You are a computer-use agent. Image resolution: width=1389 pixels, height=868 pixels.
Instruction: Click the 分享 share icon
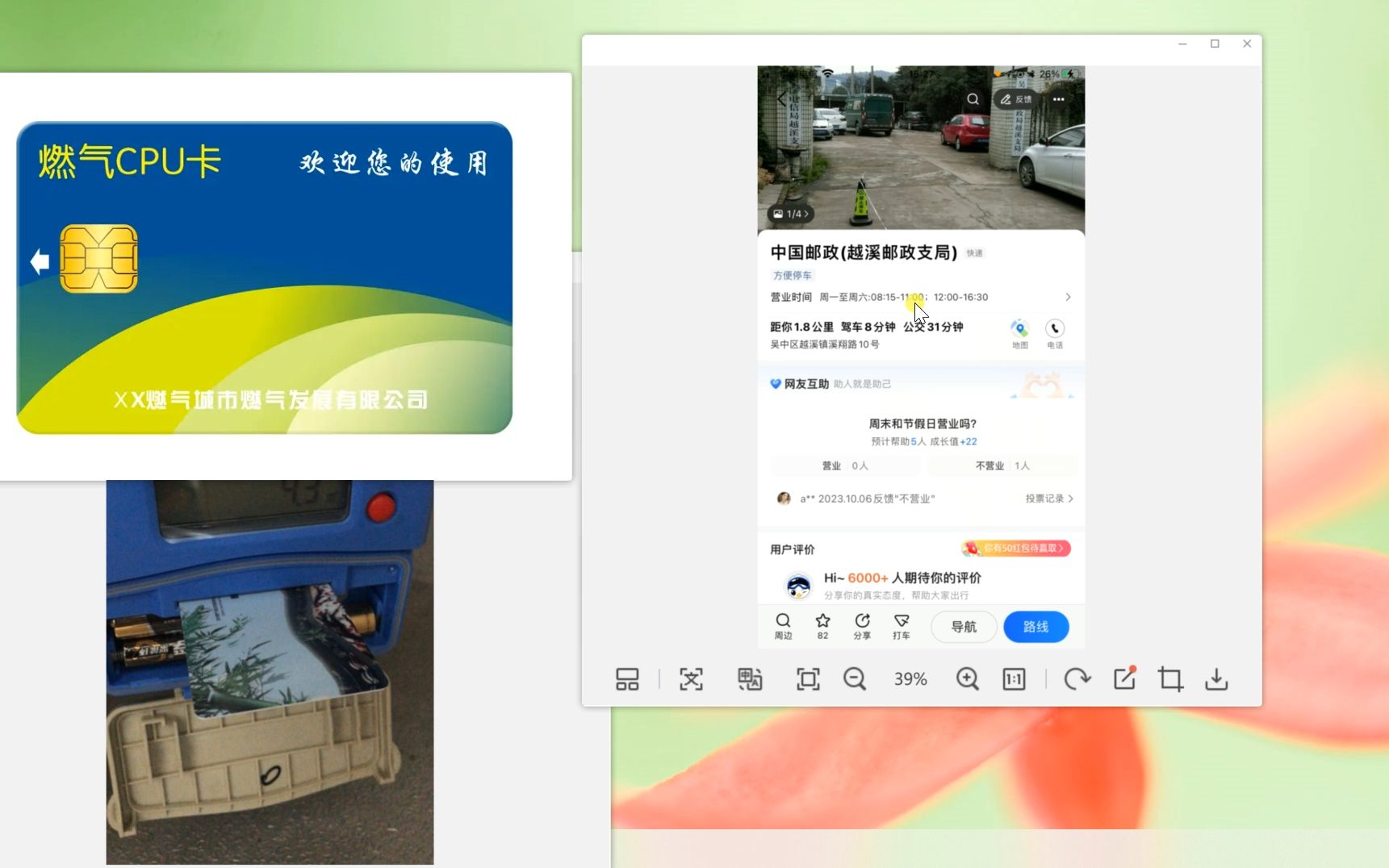click(x=862, y=626)
